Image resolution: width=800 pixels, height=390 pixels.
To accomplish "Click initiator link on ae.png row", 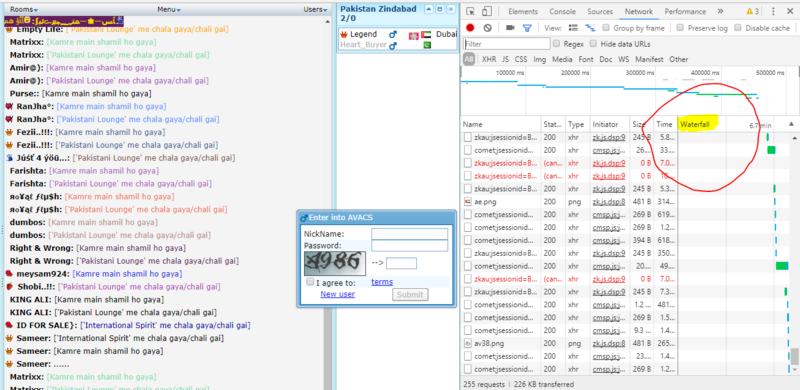I will coord(609,202).
